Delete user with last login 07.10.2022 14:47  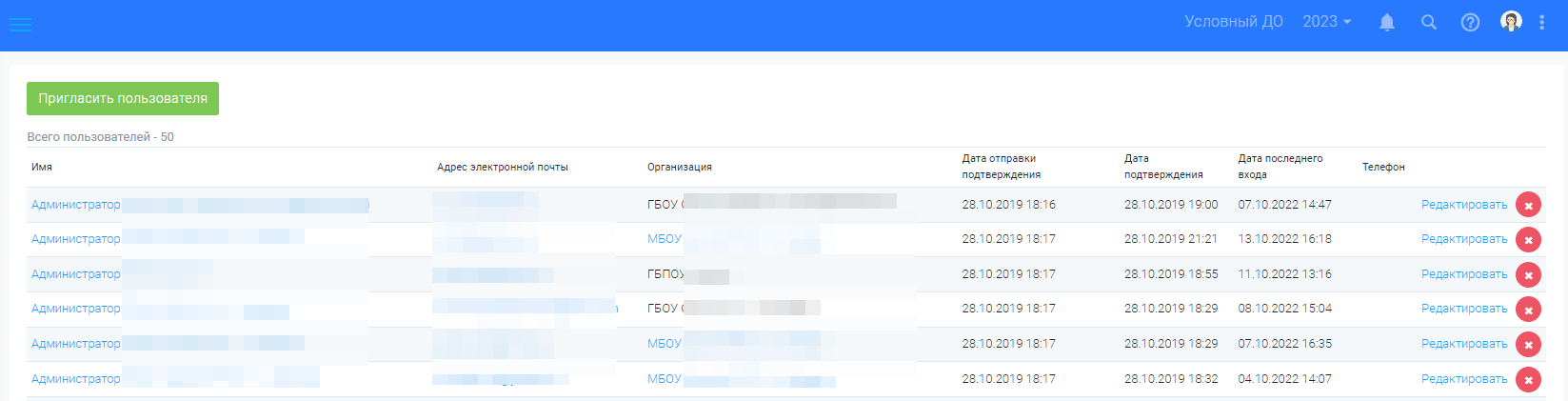1528,205
